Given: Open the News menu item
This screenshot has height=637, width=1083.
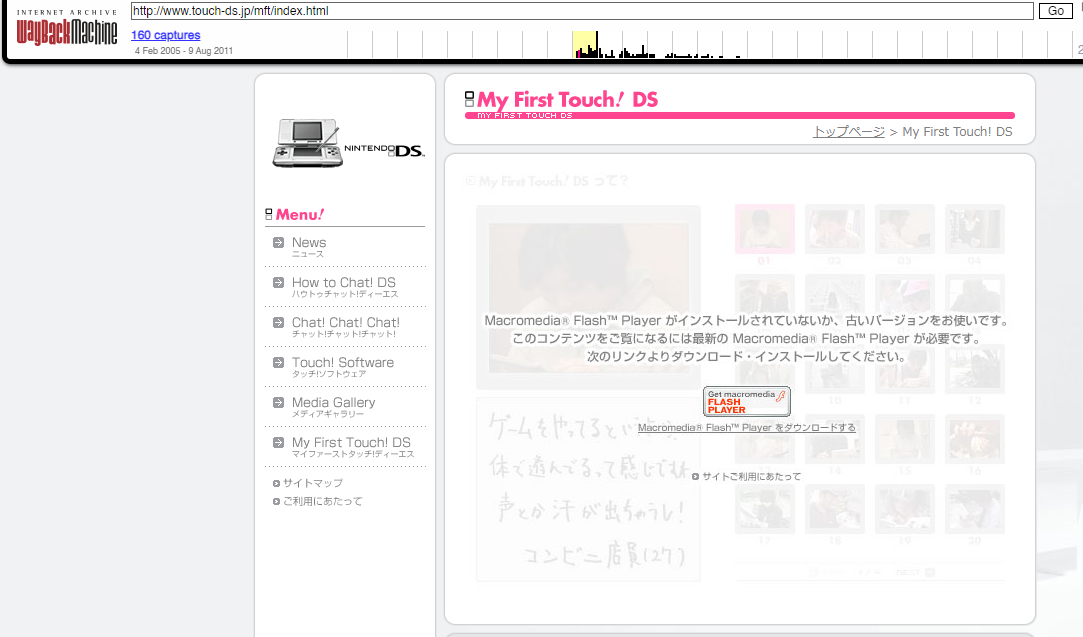Looking at the screenshot, I should point(309,246).
